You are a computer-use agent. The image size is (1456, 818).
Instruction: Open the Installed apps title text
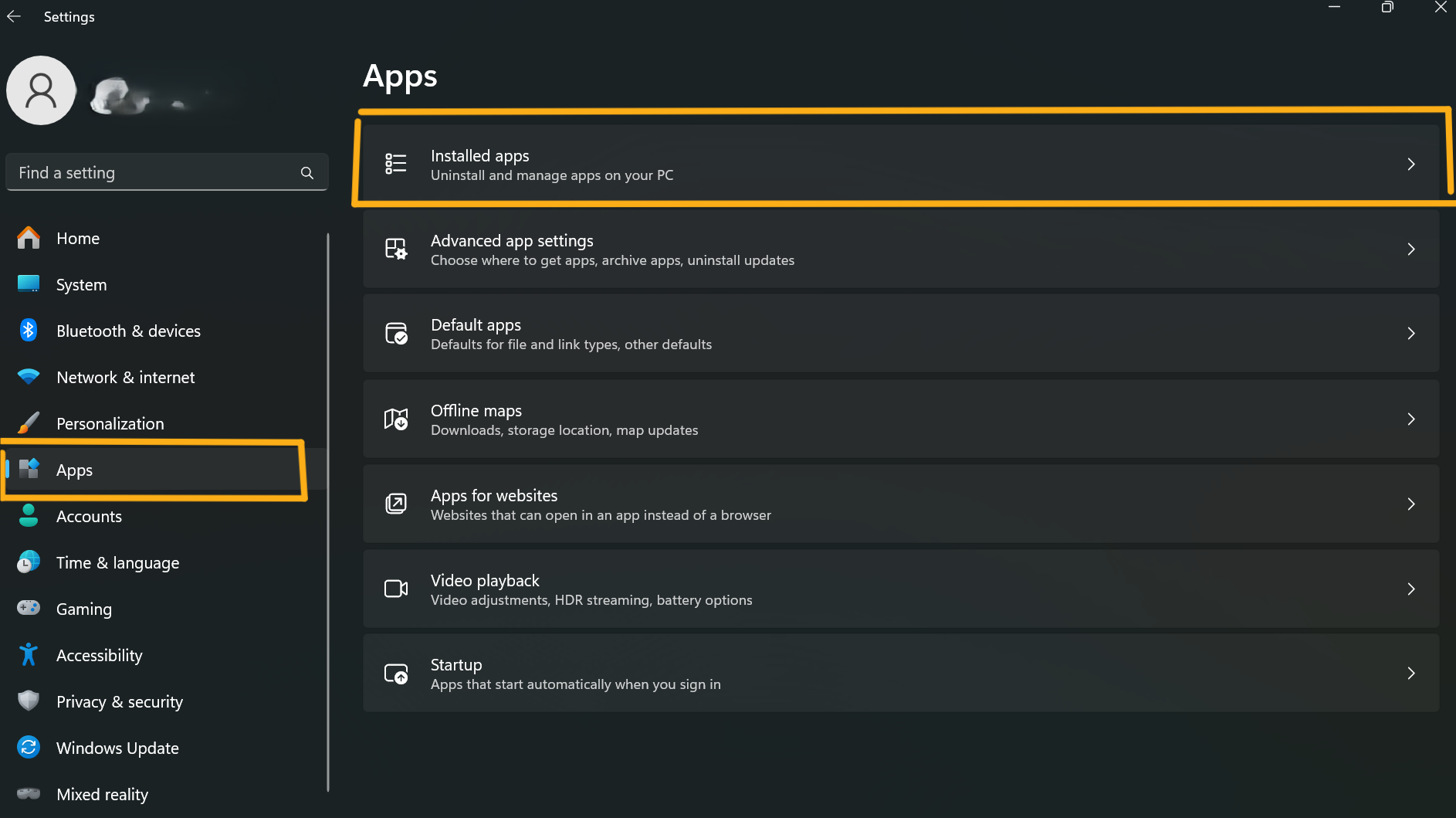coord(479,155)
